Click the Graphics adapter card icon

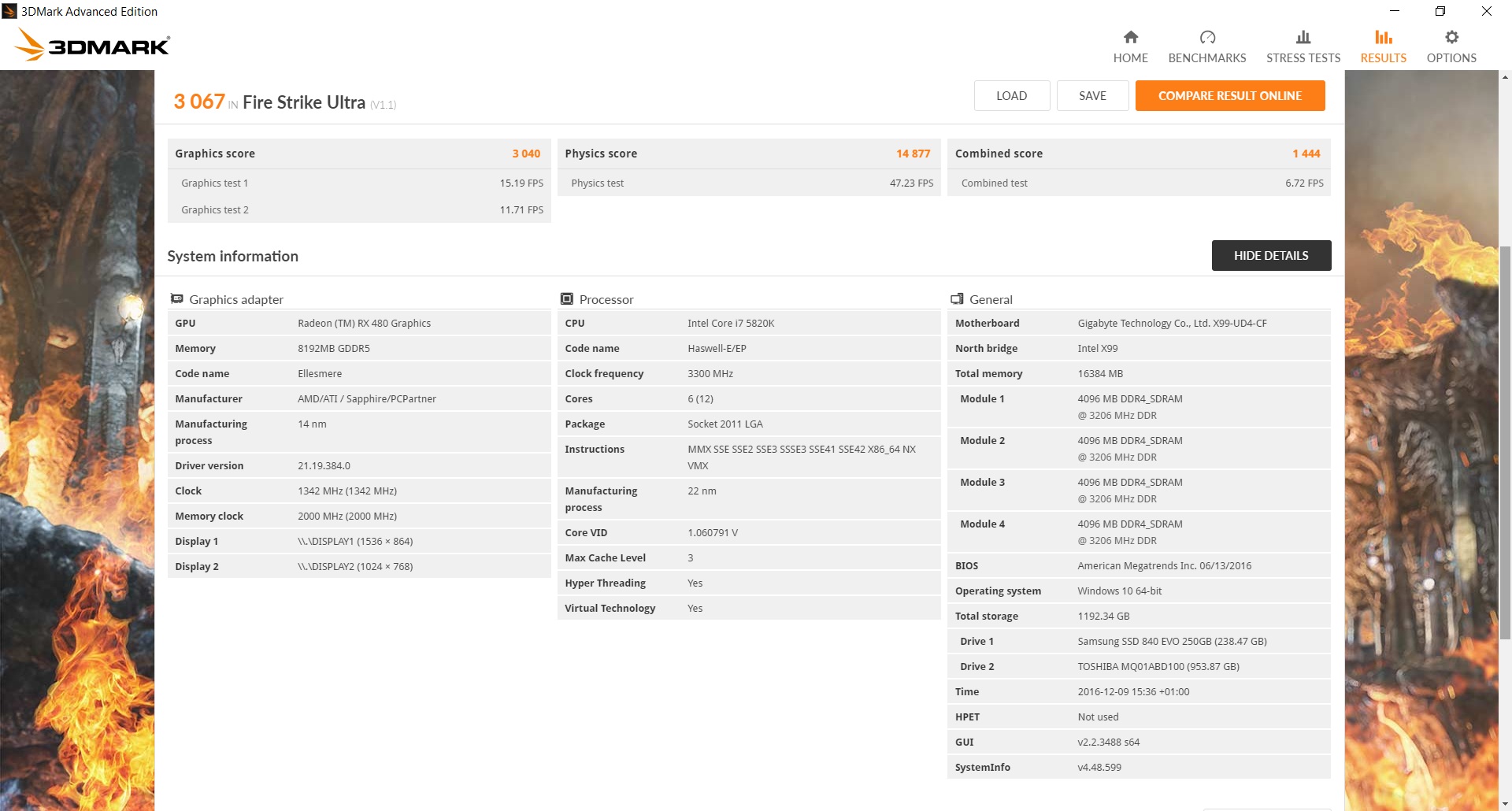(x=177, y=299)
